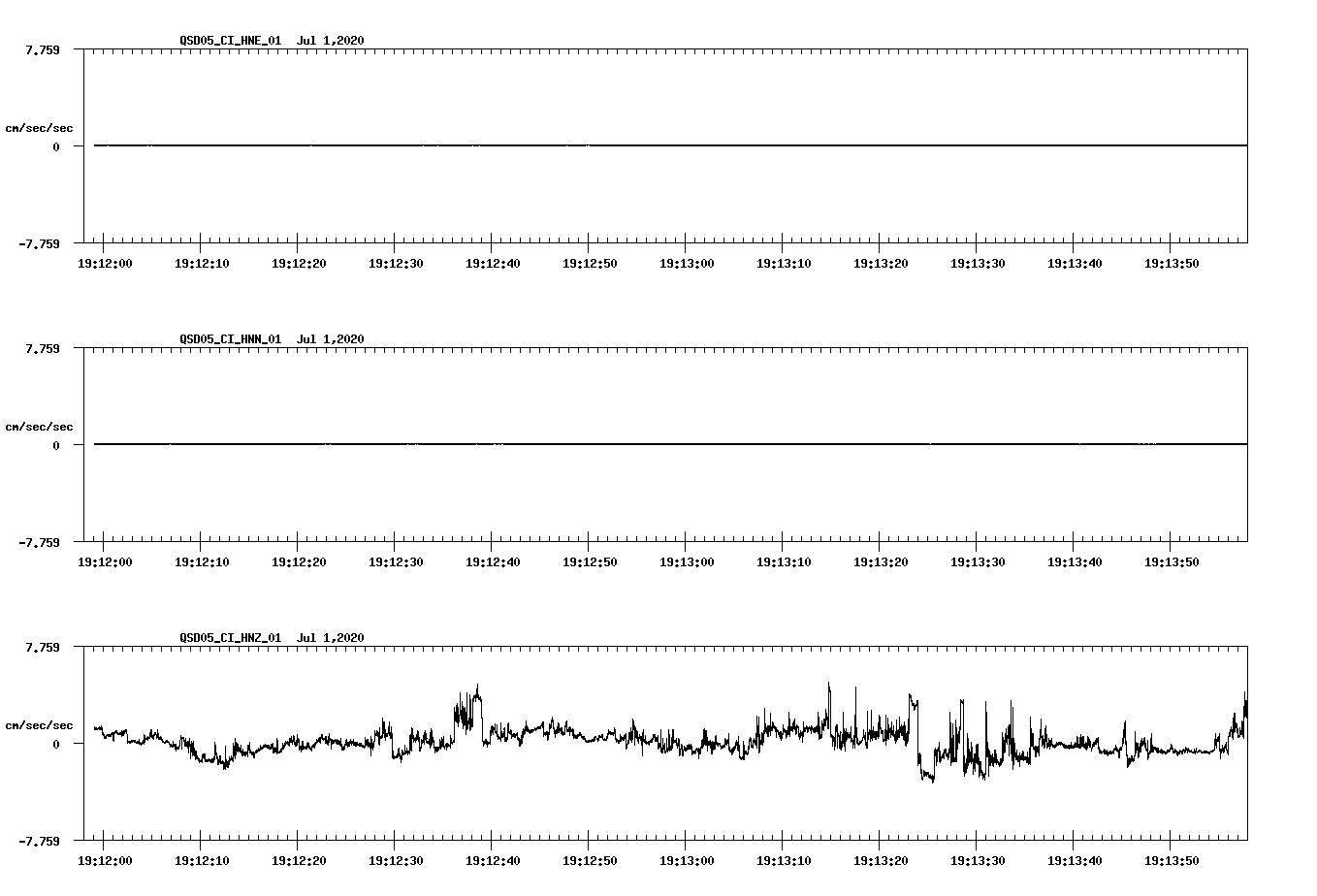This screenshot has height=896, width=1317.
Task: Click the 19:13:20 time label under HNN plot
Action: [881, 561]
